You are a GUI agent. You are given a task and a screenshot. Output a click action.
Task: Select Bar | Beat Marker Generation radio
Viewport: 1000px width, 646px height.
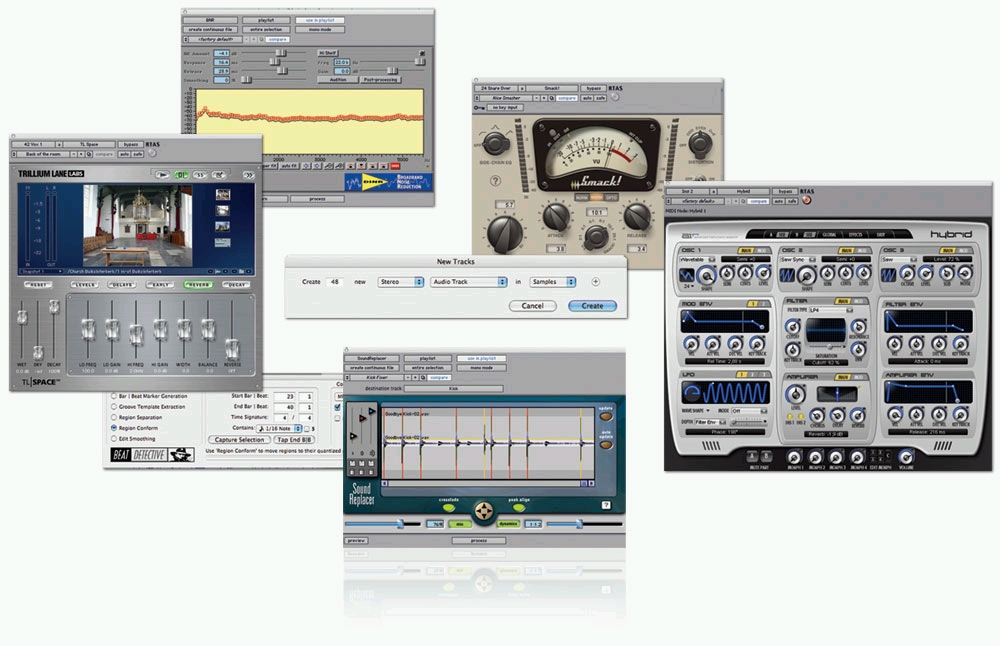tap(114, 396)
